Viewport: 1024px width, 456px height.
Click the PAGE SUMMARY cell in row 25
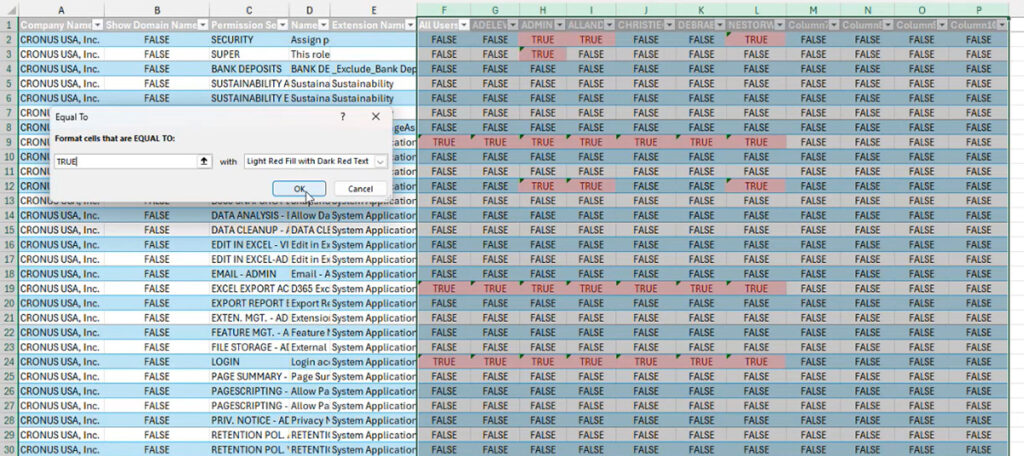coord(249,376)
